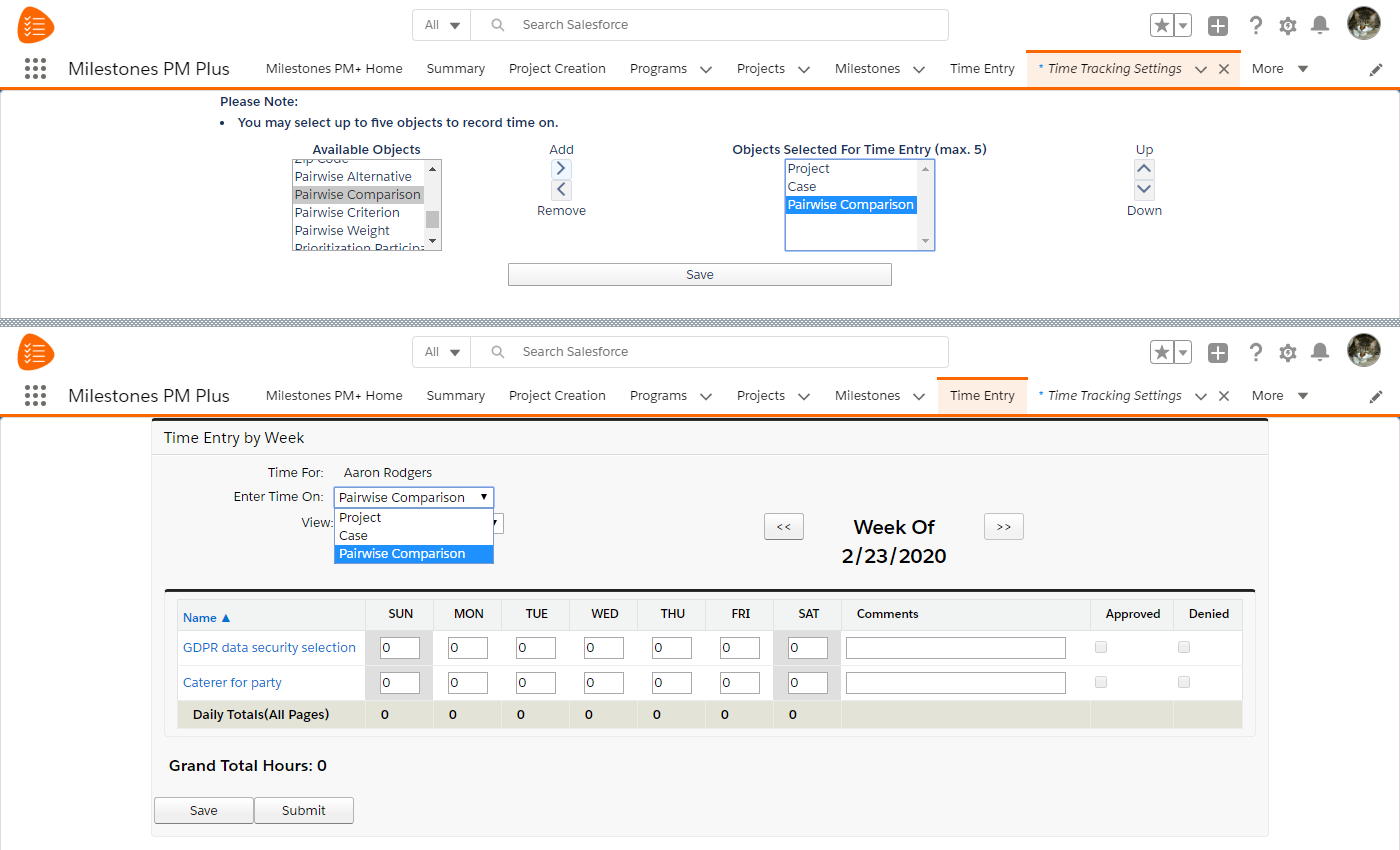The width and height of the screenshot is (1400, 850).
Task: Tick Denied checkbox for Caterer for party
Action: pyautogui.click(x=1184, y=682)
